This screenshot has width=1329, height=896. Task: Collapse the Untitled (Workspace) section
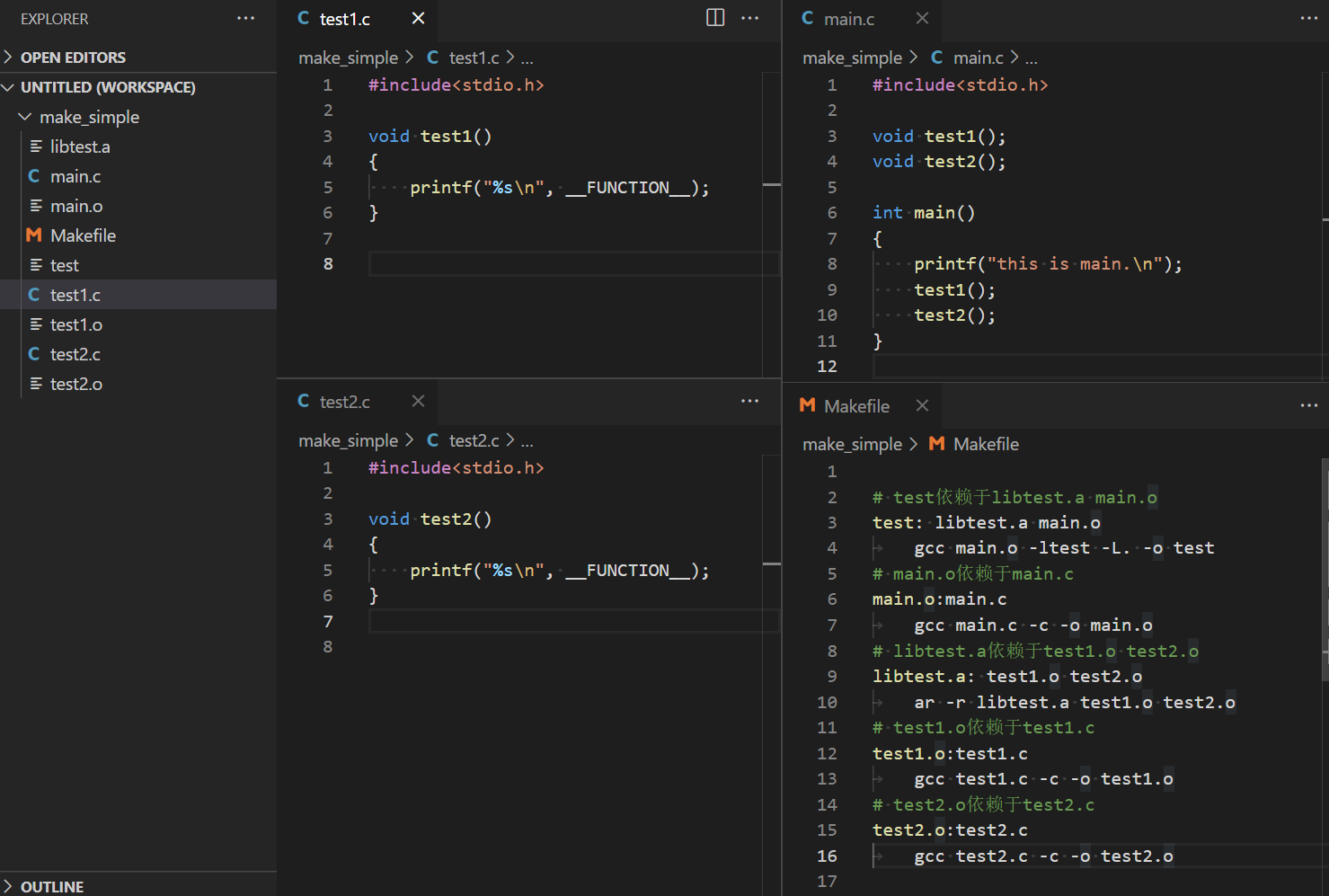[107, 87]
